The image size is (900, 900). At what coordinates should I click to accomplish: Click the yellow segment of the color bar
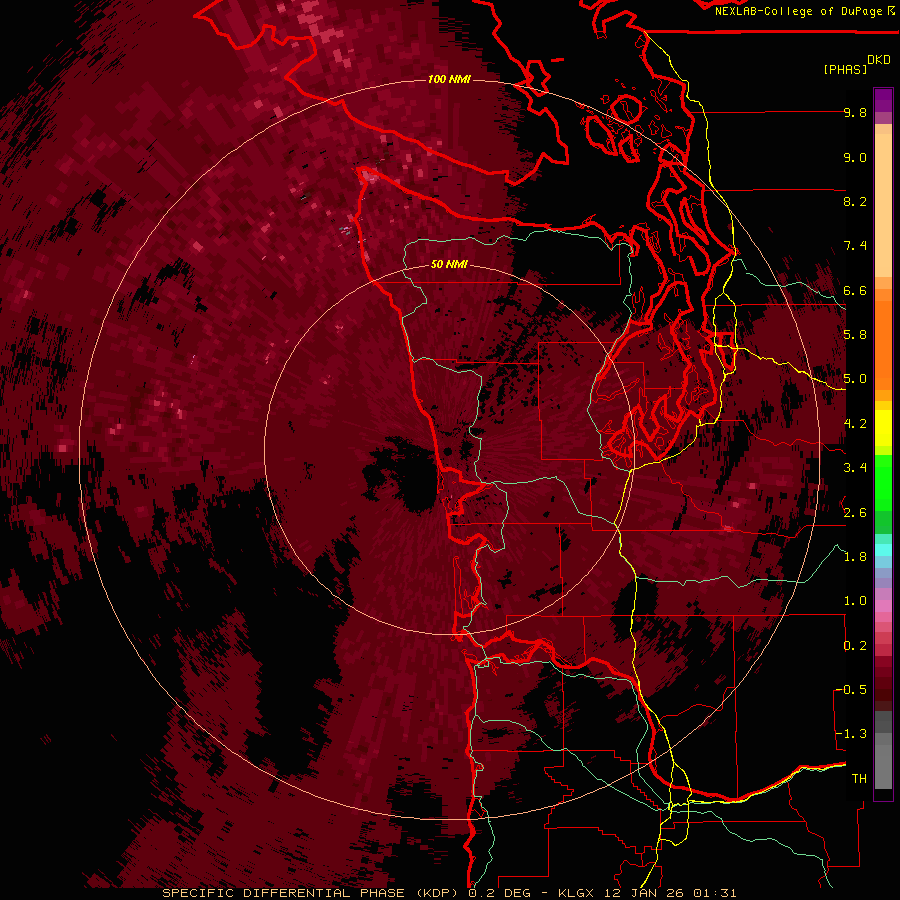pos(883,427)
